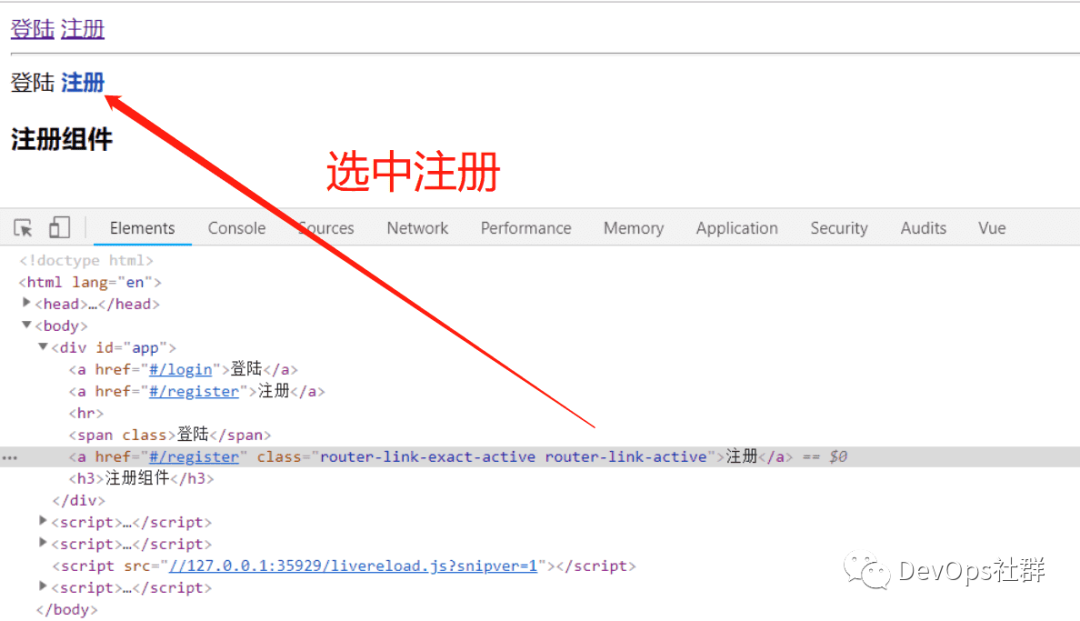1080x621 pixels.
Task: Collapse the body element node
Action: [26, 324]
